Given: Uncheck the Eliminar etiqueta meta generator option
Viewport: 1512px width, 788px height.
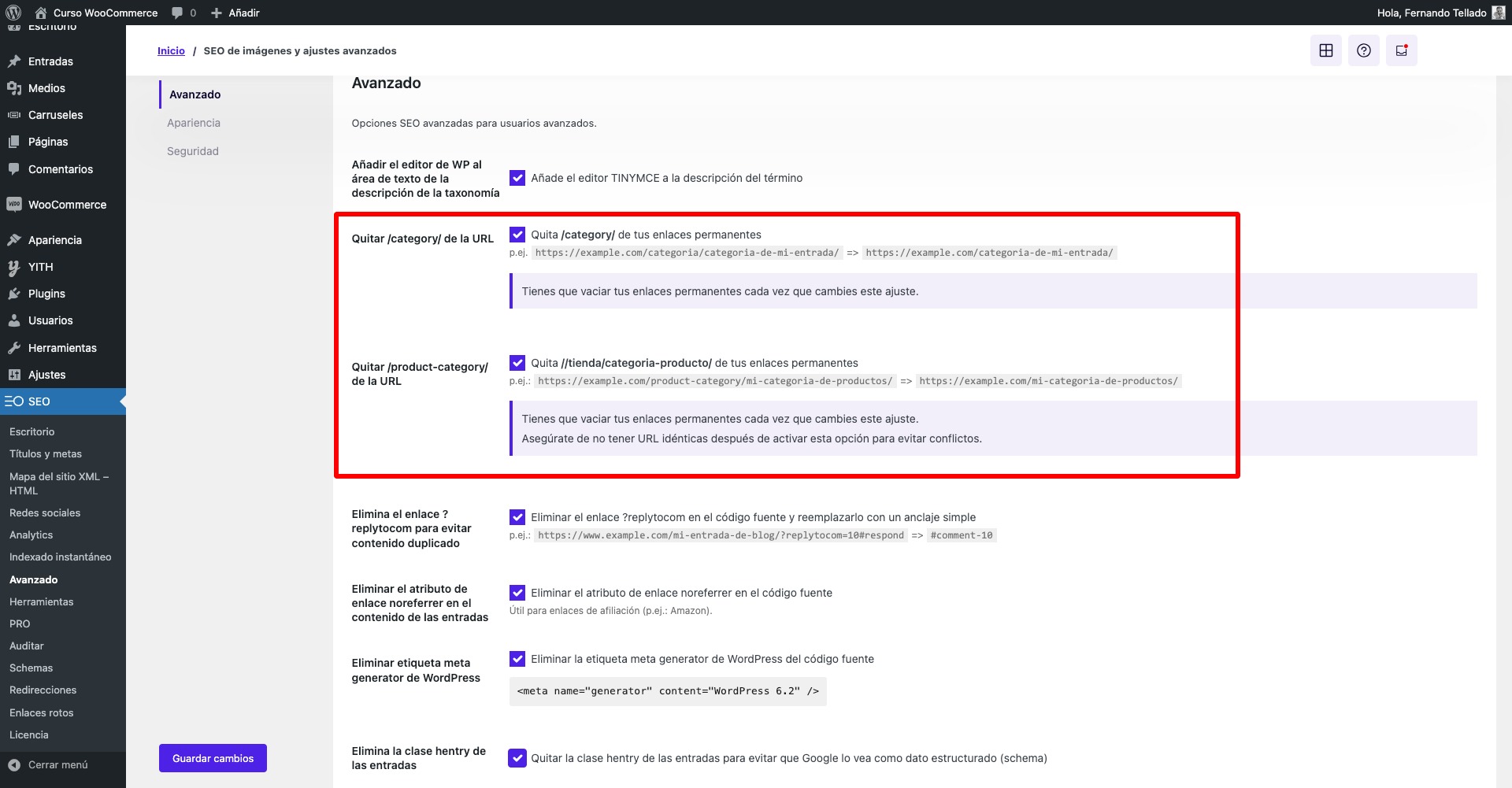Looking at the screenshot, I should click(x=517, y=659).
